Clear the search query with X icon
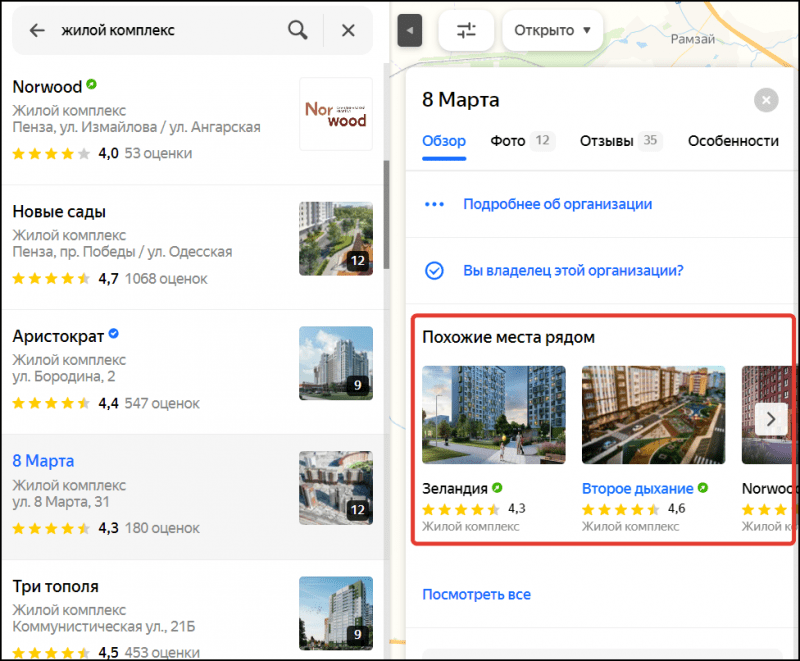800x661 pixels. [x=348, y=30]
